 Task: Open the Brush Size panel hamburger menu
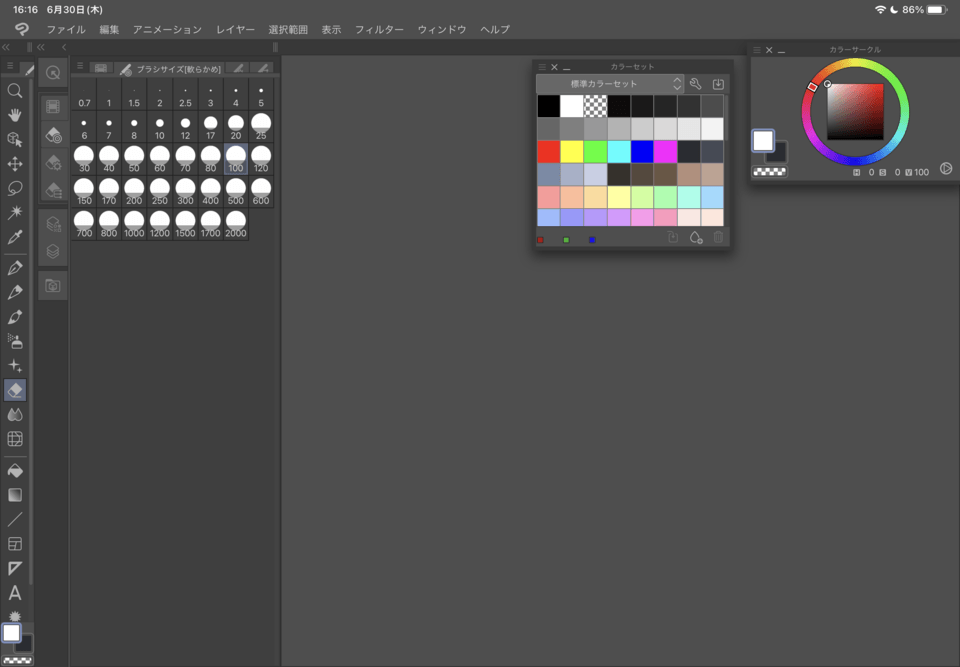pyautogui.click(x=80, y=66)
